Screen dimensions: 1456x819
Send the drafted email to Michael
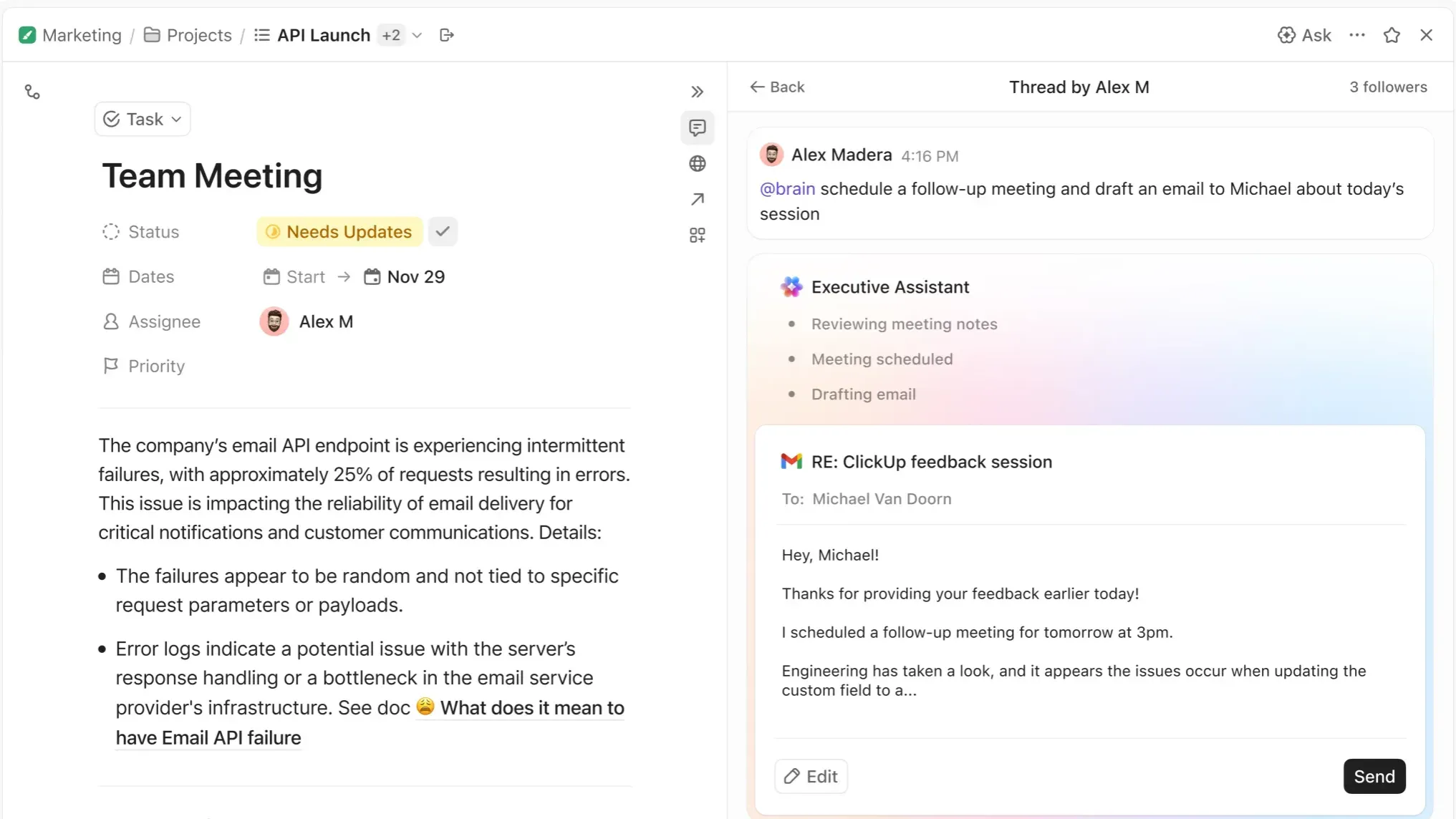point(1374,776)
